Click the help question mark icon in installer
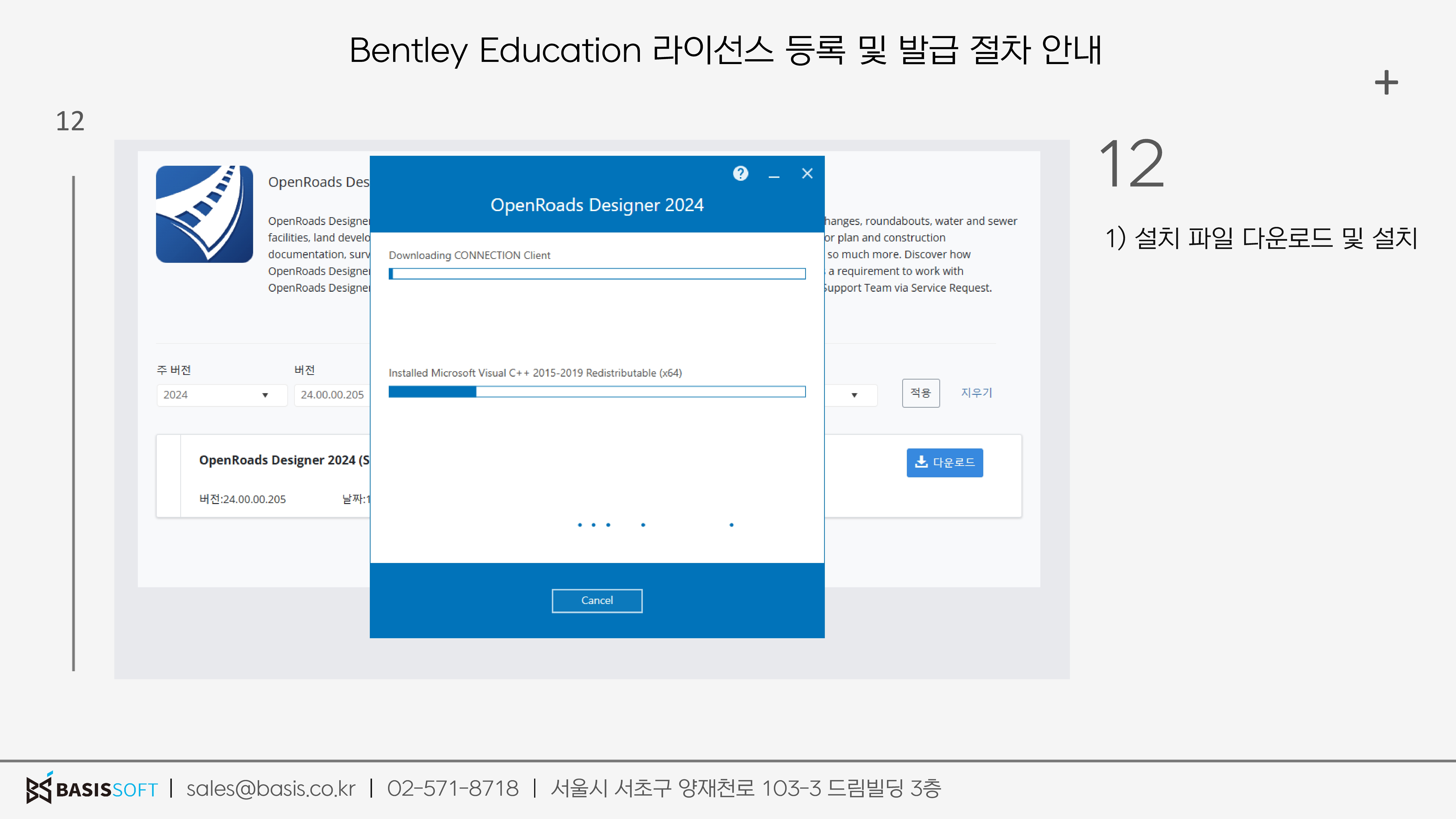Viewport: 1456px width, 819px height. point(740,174)
